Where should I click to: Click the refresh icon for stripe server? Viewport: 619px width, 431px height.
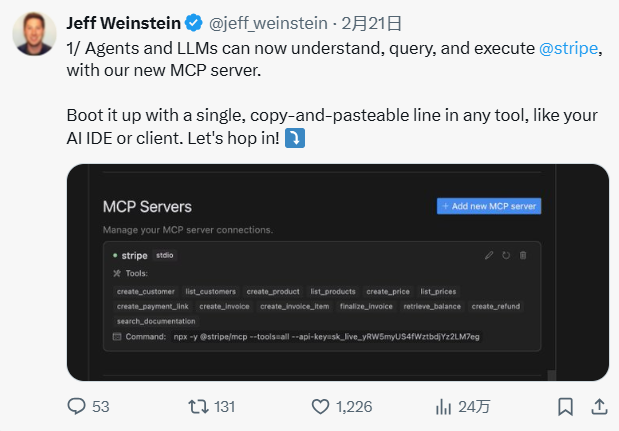[506, 255]
